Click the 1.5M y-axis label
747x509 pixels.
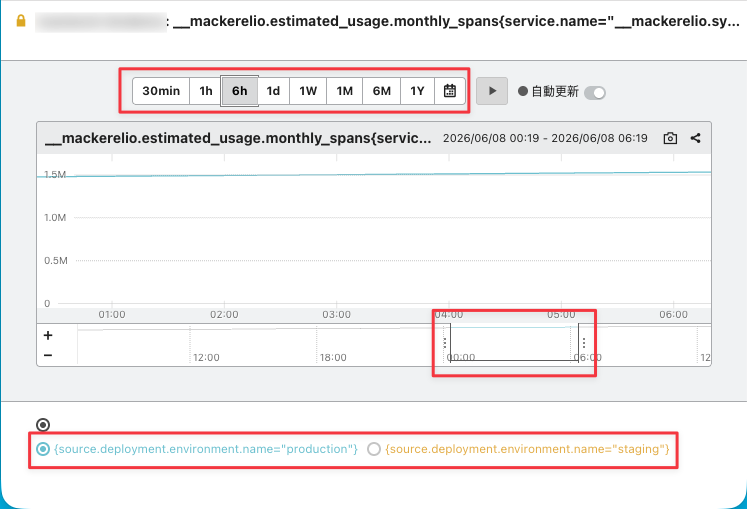coord(55,174)
